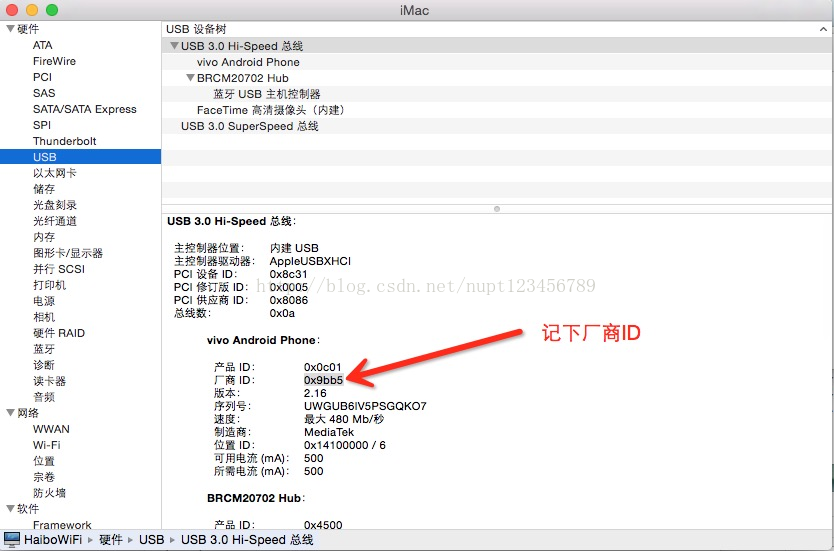Click serial number UWGUB6IV5PSGQKO7
The height and width of the screenshot is (551, 834).
pyautogui.click(x=365, y=406)
